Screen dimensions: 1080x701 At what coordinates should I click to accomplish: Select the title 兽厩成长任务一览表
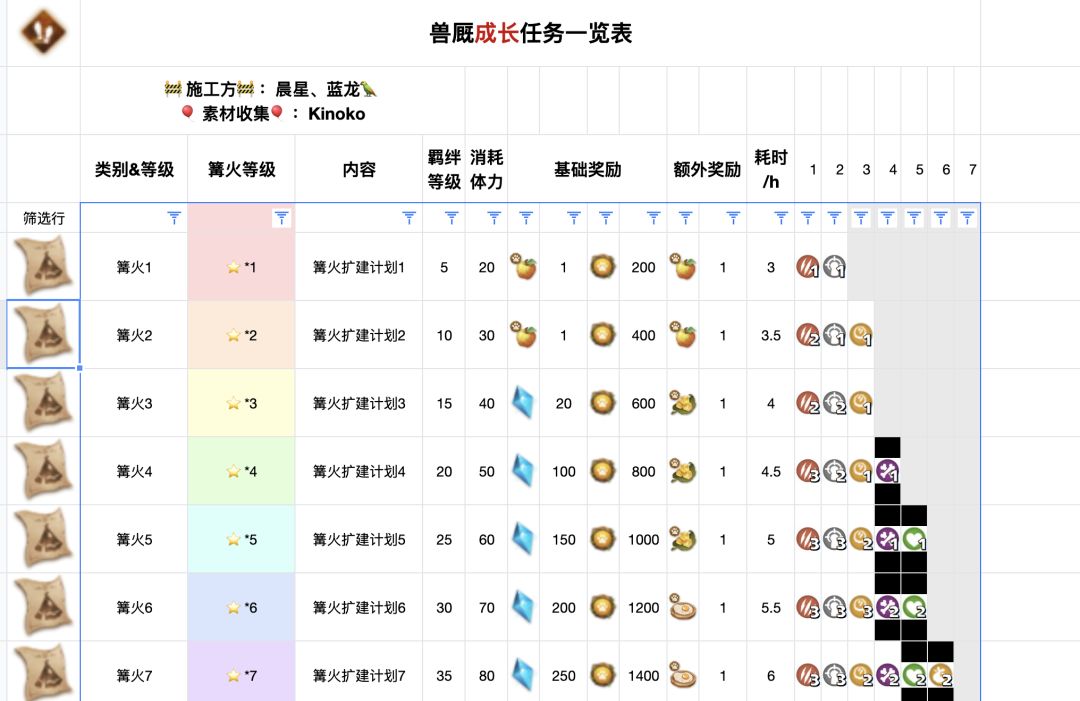[x=530, y=32]
